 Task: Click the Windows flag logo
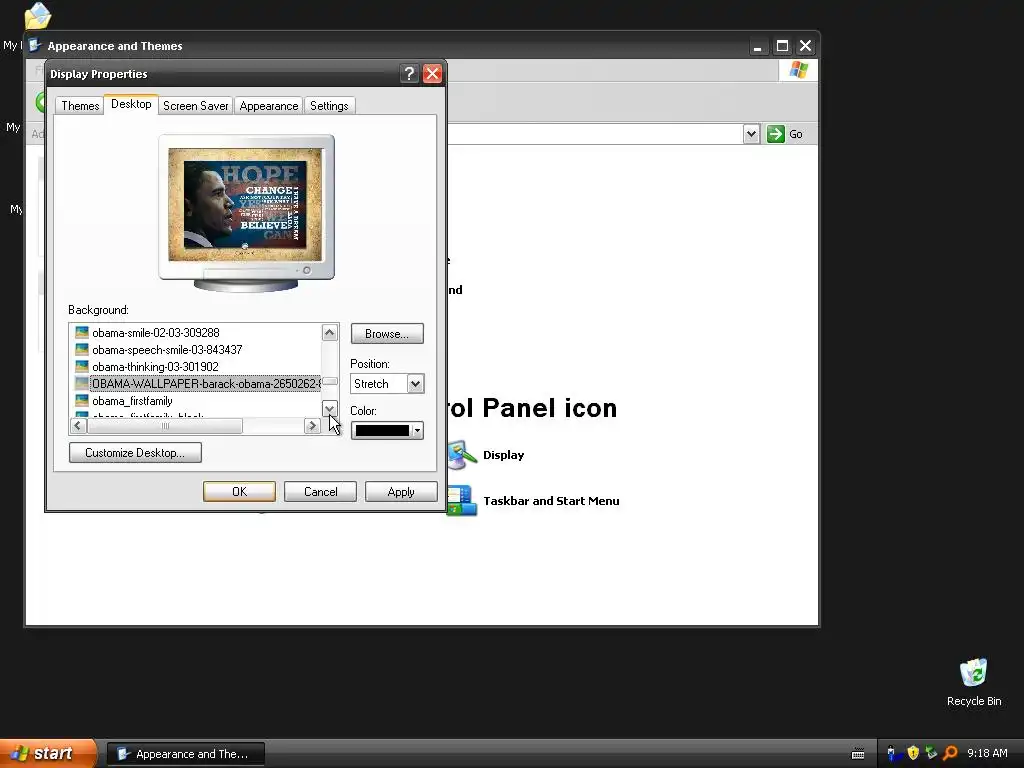(798, 69)
